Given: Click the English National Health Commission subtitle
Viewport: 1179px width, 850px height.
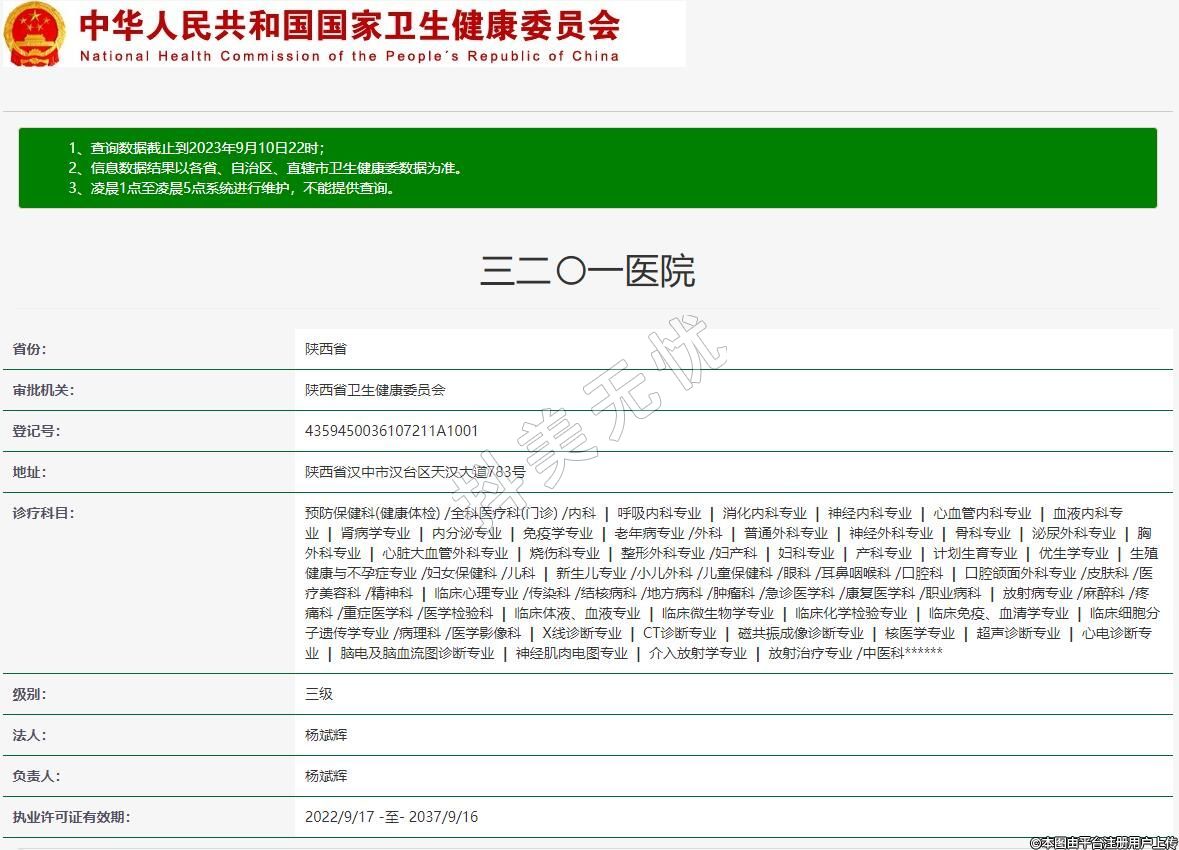Looking at the screenshot, I should coord(349,56).
